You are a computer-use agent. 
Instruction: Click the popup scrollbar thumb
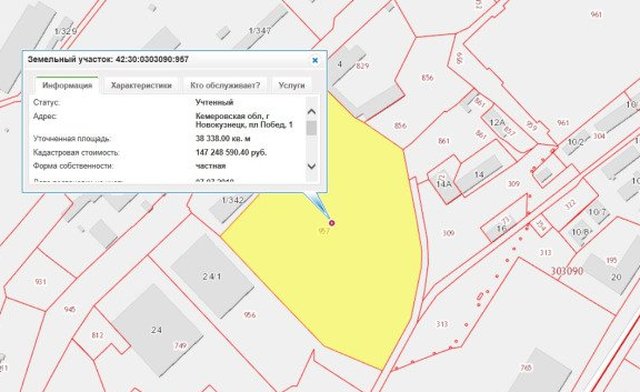[312, 128]
